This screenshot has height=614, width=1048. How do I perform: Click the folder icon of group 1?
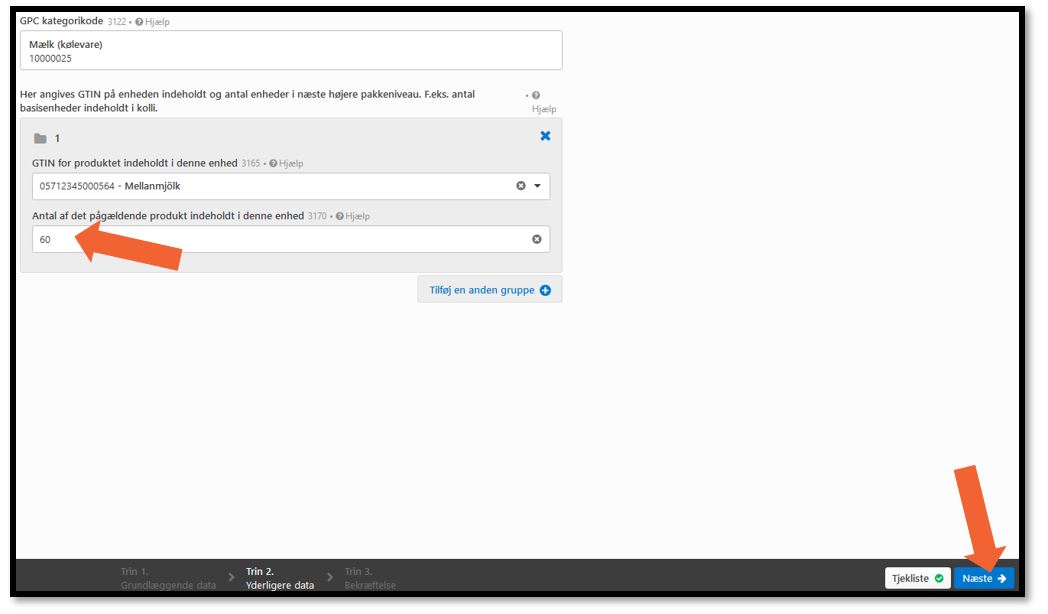pyautogui.click(x=40, y=138)
